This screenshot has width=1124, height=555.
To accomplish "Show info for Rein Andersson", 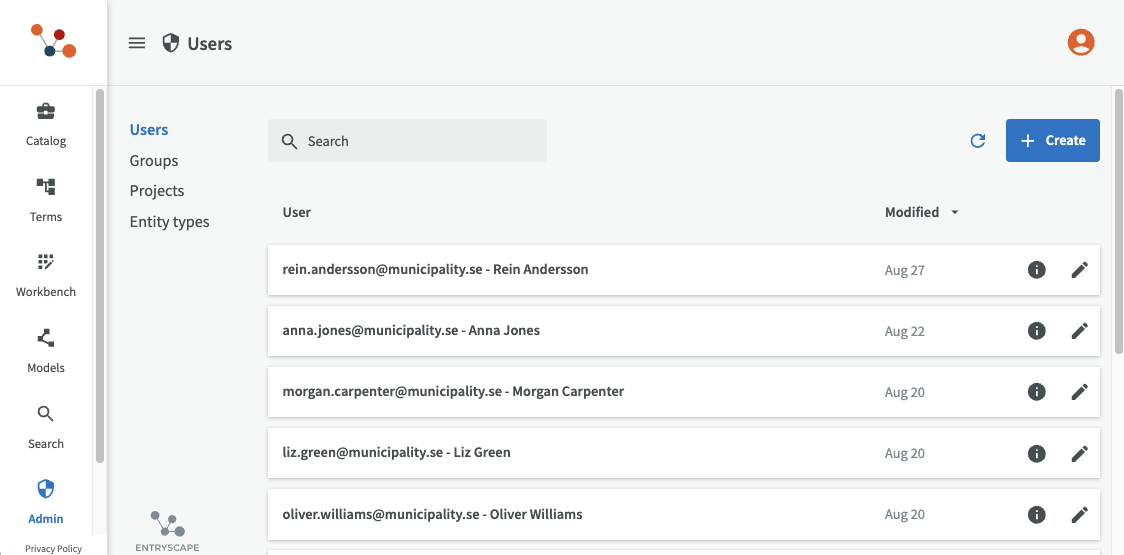I will click(1037, 270).
